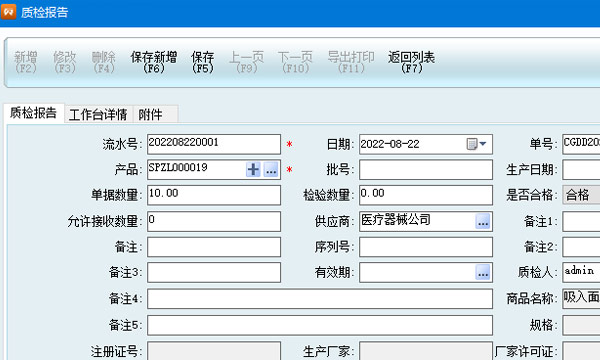Click 返回列表 (F7) toolbar button
This screenshot has width=600, height=360.
tap(411, 62)
